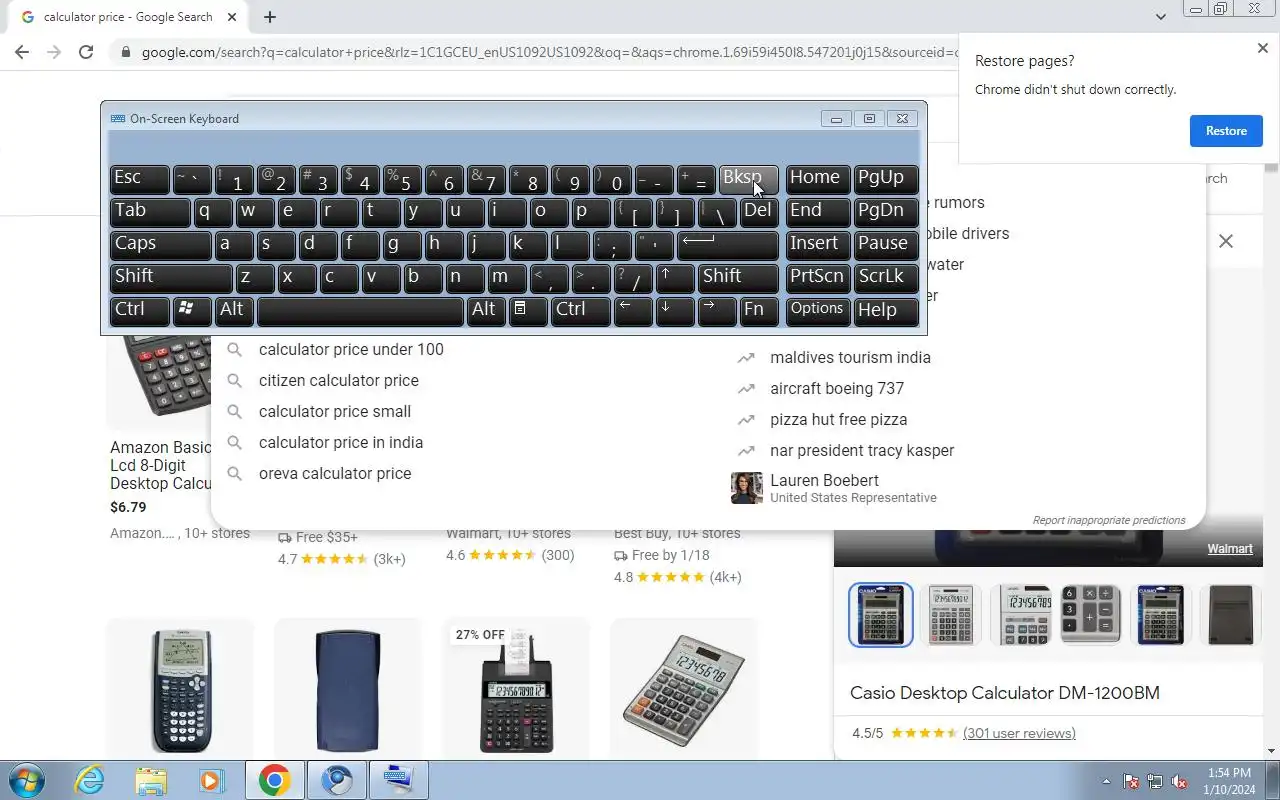Image resolution: width=1280 pixels, height=800 pixels.
Task: Toggle the Caps lock key
Action: (161, 245)
